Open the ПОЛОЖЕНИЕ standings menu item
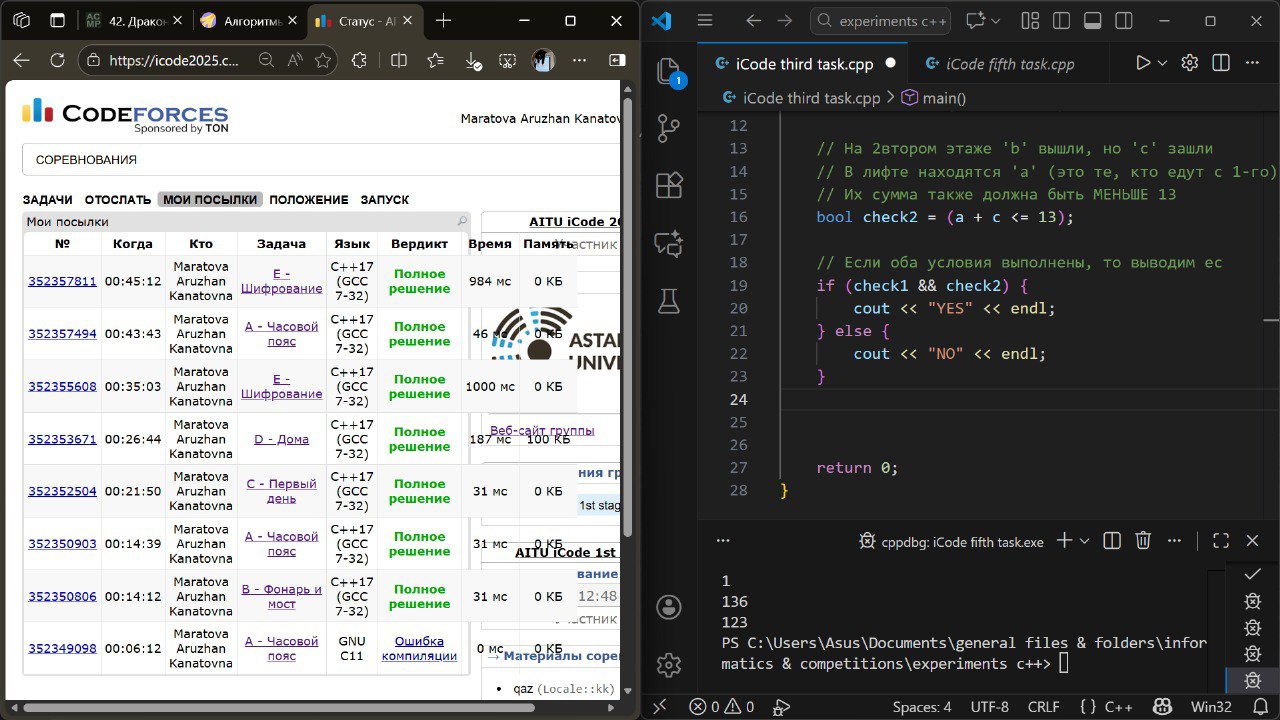This screenshot has width=1280, height=720. (309, 199)
